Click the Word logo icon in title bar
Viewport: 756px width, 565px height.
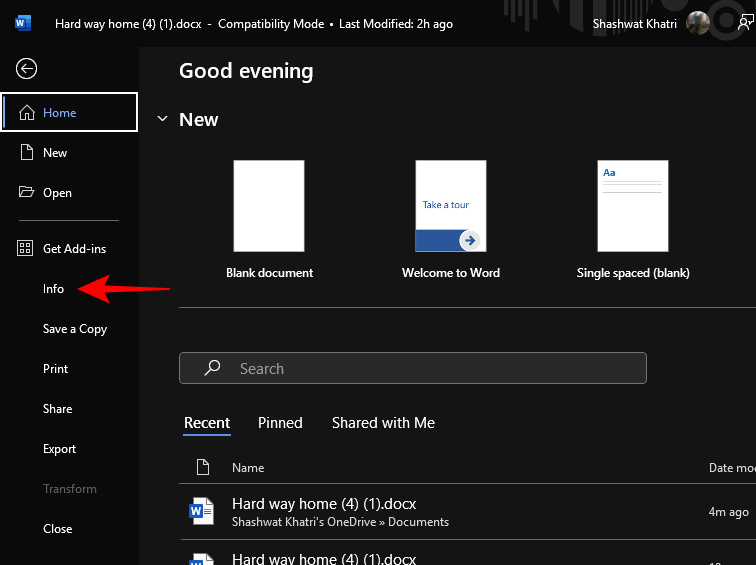tap(23, 23)
